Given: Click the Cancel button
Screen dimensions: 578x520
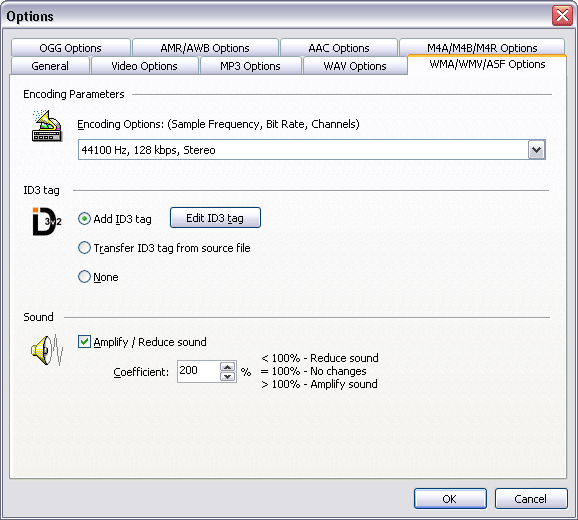Looking at the screenshot, I should pyautogui.click(x=531, y=499).
